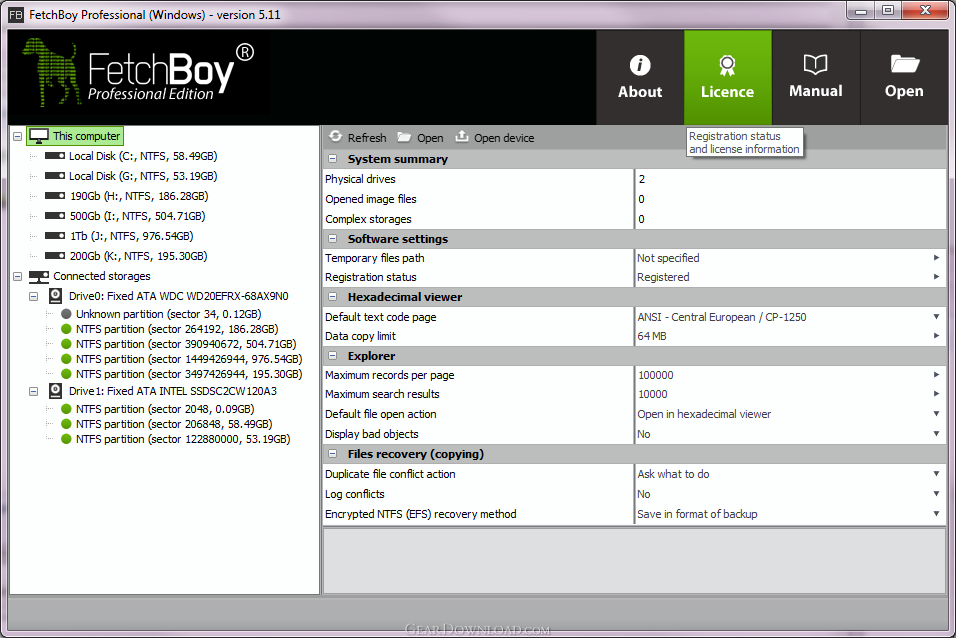Click arrow beside Data copy limit value

[x=936, y=336]
